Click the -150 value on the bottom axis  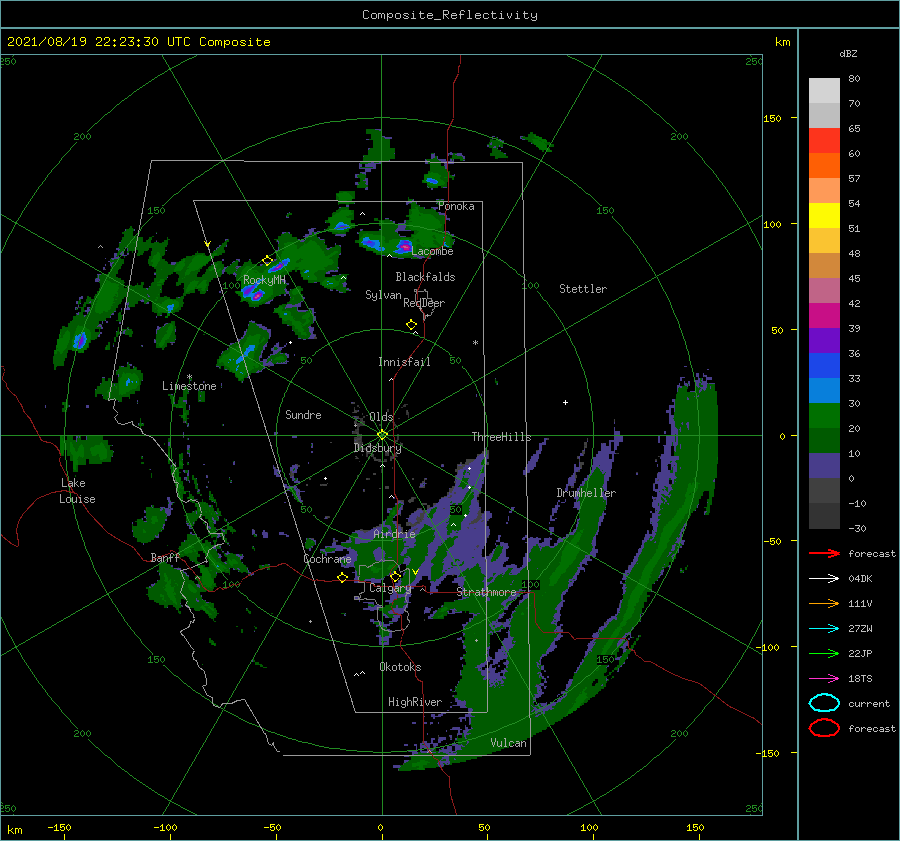(x=59, y=827)
